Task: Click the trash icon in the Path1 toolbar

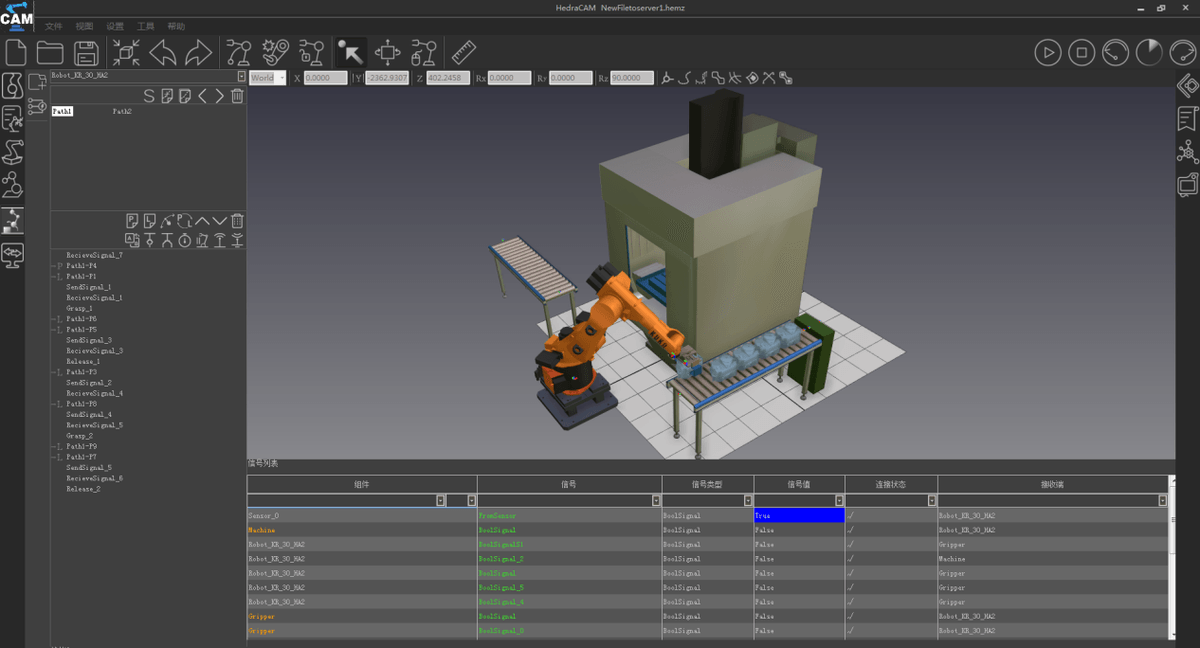Action: click(237, 96)
